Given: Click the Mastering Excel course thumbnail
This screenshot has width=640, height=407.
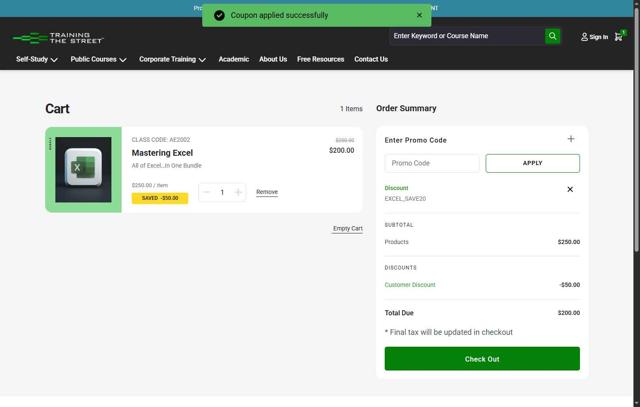Looking at the screenshot, I should [83, 169].
